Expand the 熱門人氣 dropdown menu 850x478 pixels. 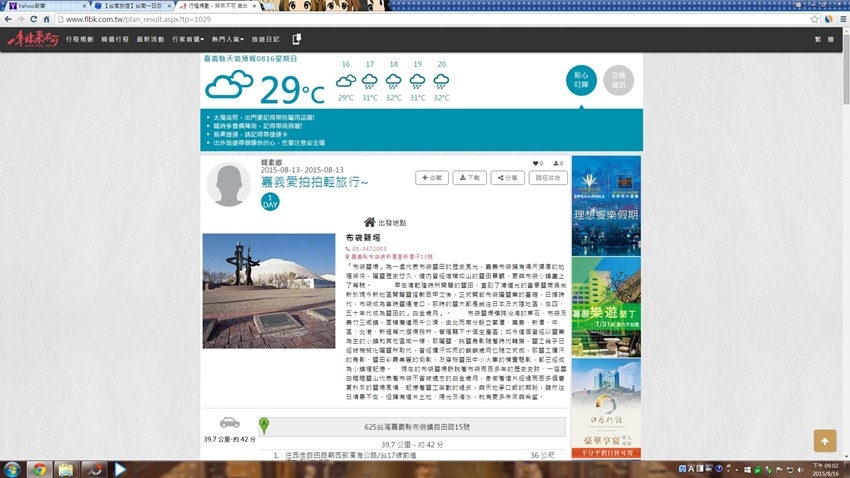tap(228, 39)
